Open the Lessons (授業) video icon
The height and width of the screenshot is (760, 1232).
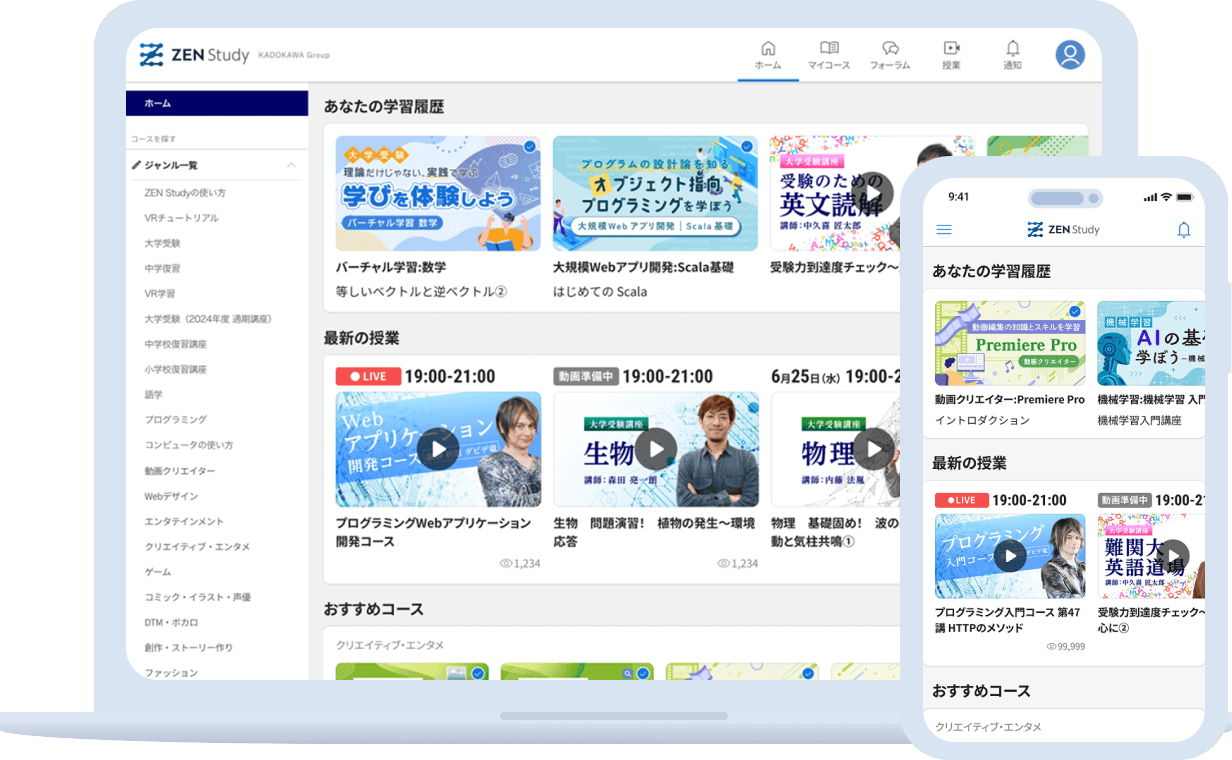coord(951,49)
